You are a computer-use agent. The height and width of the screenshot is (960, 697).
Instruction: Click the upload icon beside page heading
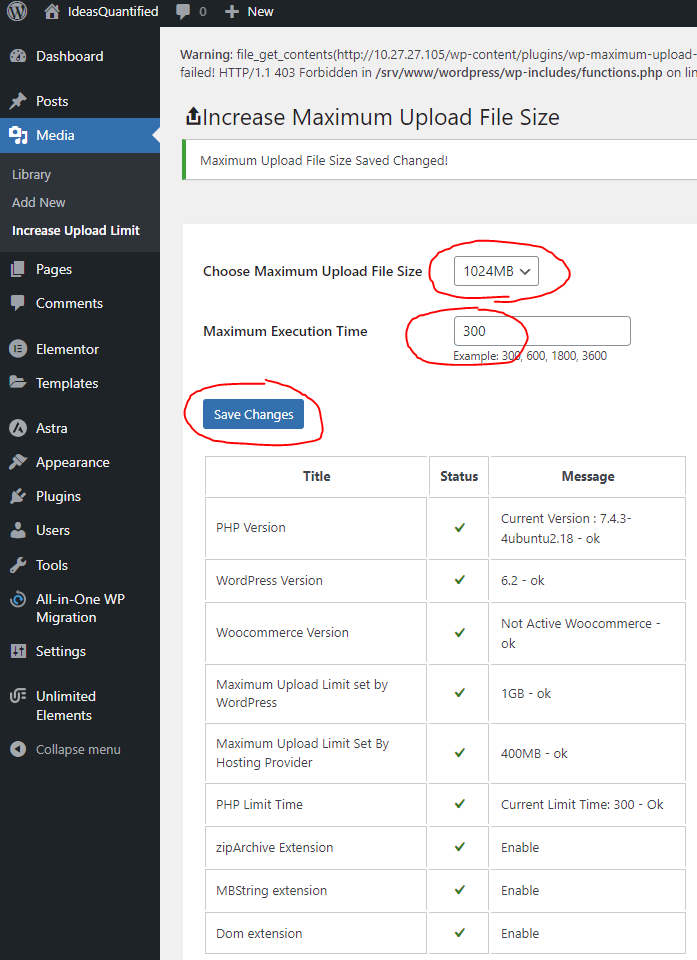(194, 116)
